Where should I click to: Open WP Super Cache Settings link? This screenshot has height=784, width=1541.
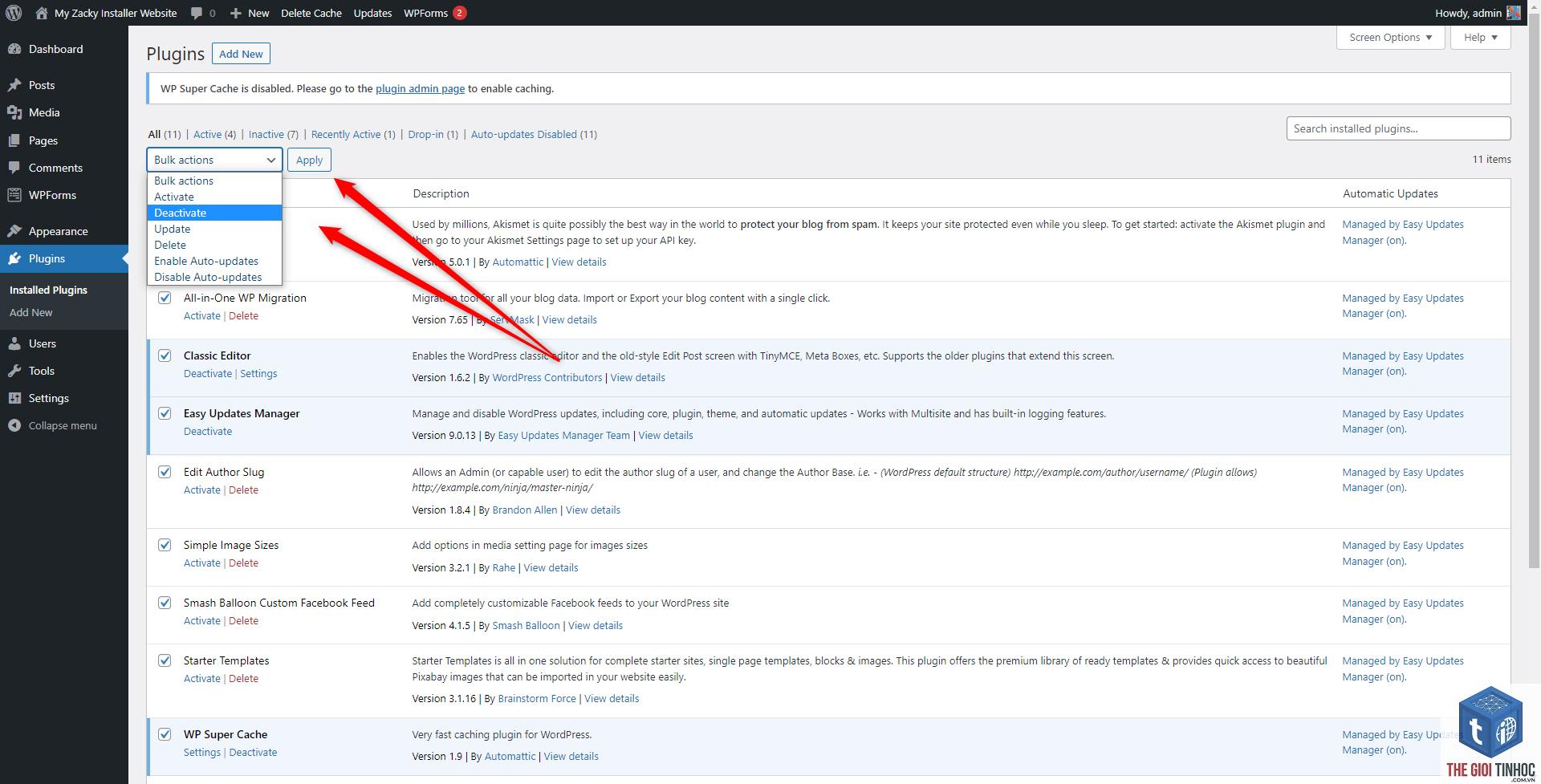coord(202,752)
